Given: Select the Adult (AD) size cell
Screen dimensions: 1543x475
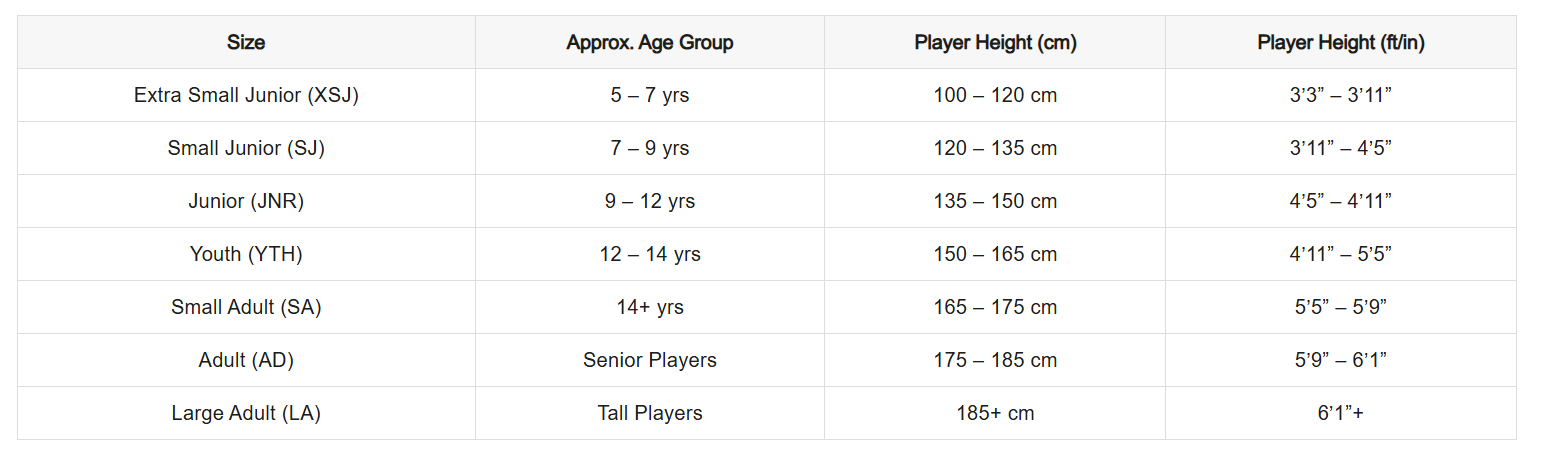Looking at the screenshot, I should [246, 360].
